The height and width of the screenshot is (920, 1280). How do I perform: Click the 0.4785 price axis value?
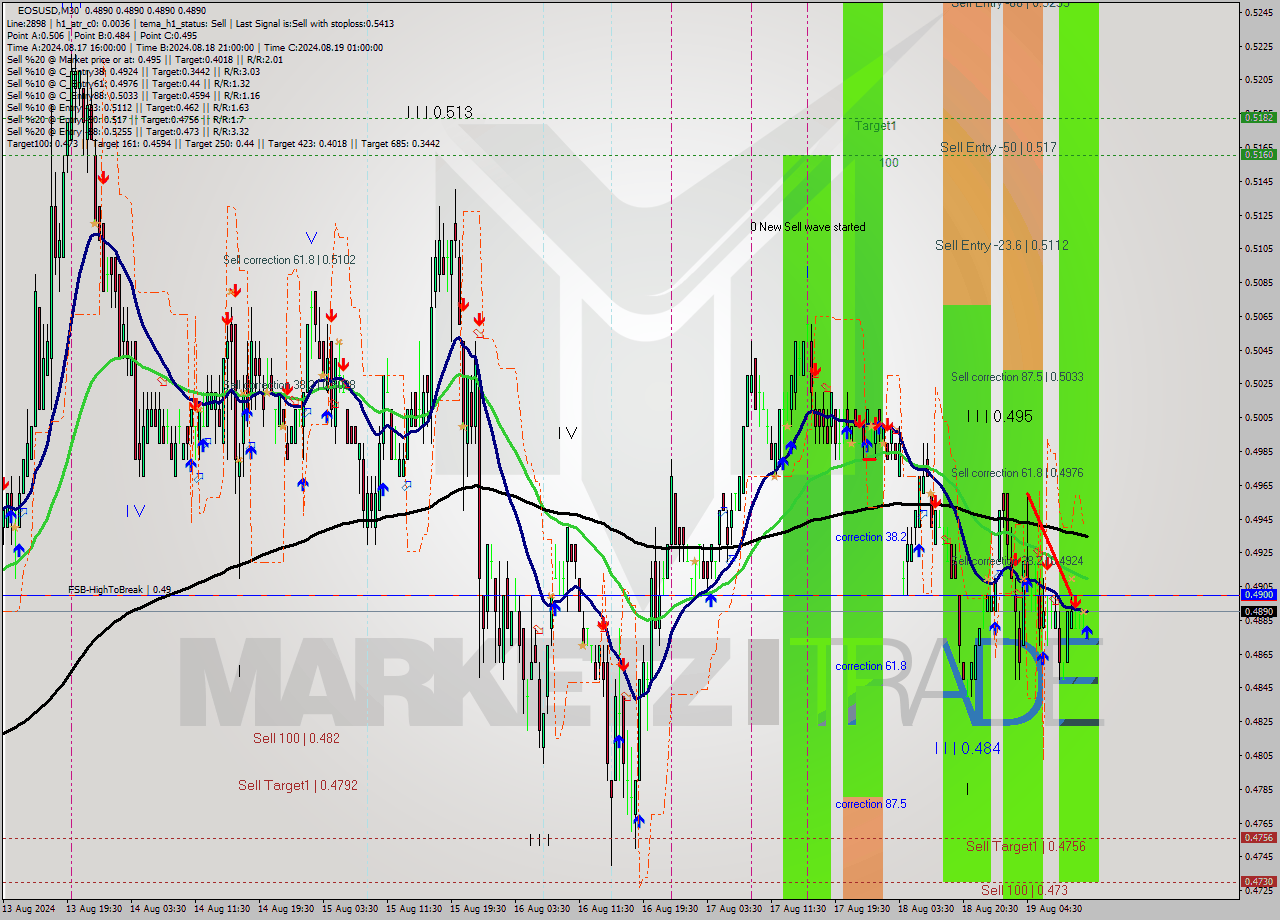click(1257, 789)
